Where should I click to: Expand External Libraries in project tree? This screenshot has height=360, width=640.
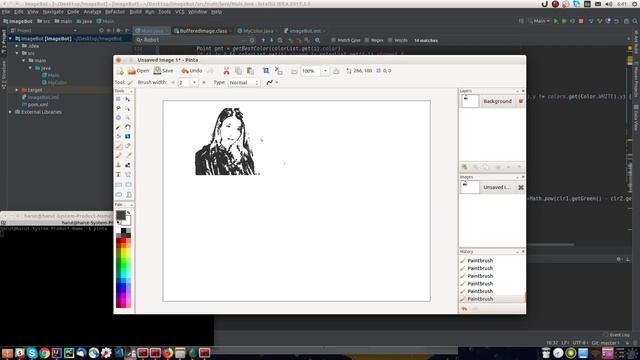tap(10, 112)
